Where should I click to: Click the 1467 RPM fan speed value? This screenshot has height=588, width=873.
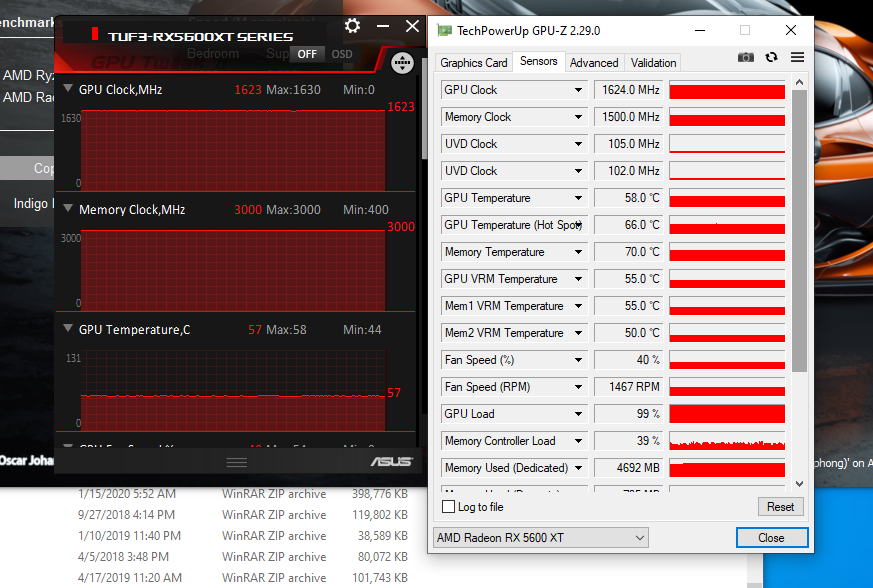(629, 387)
